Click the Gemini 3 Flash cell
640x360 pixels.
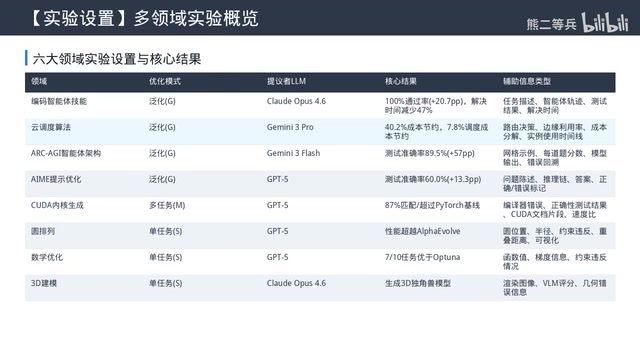tap(293, 153)
